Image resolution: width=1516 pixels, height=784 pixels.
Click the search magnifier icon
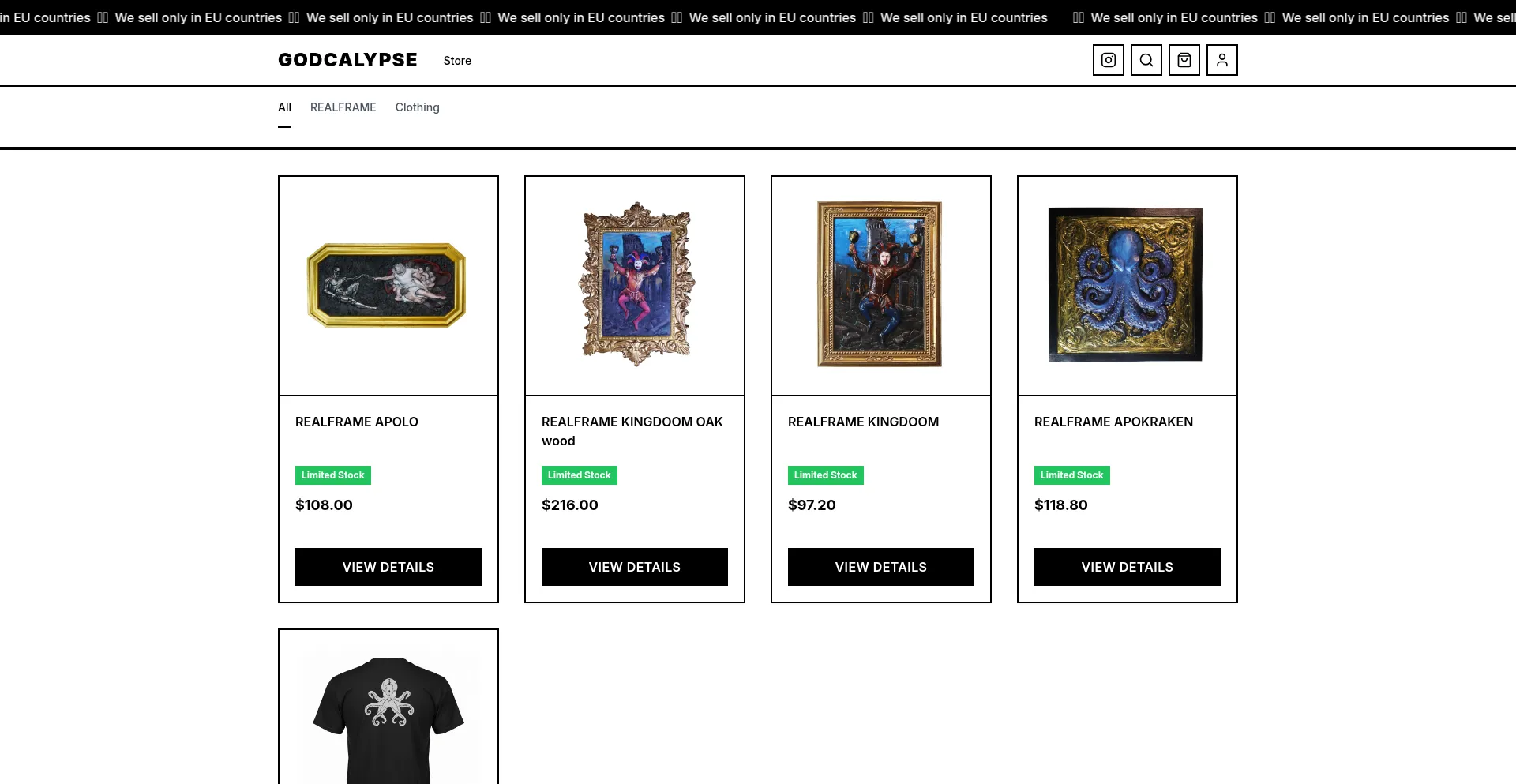[x=1146, y=60]
